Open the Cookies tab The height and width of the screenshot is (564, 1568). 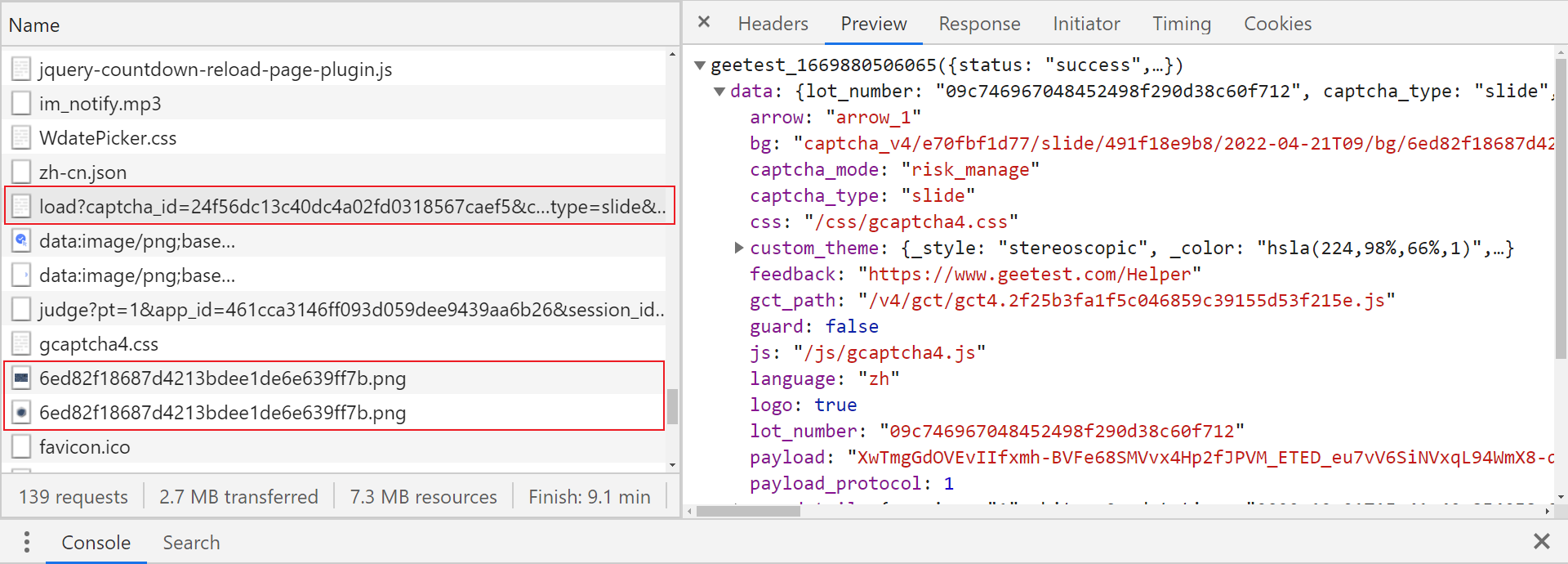coord(1277,24)
